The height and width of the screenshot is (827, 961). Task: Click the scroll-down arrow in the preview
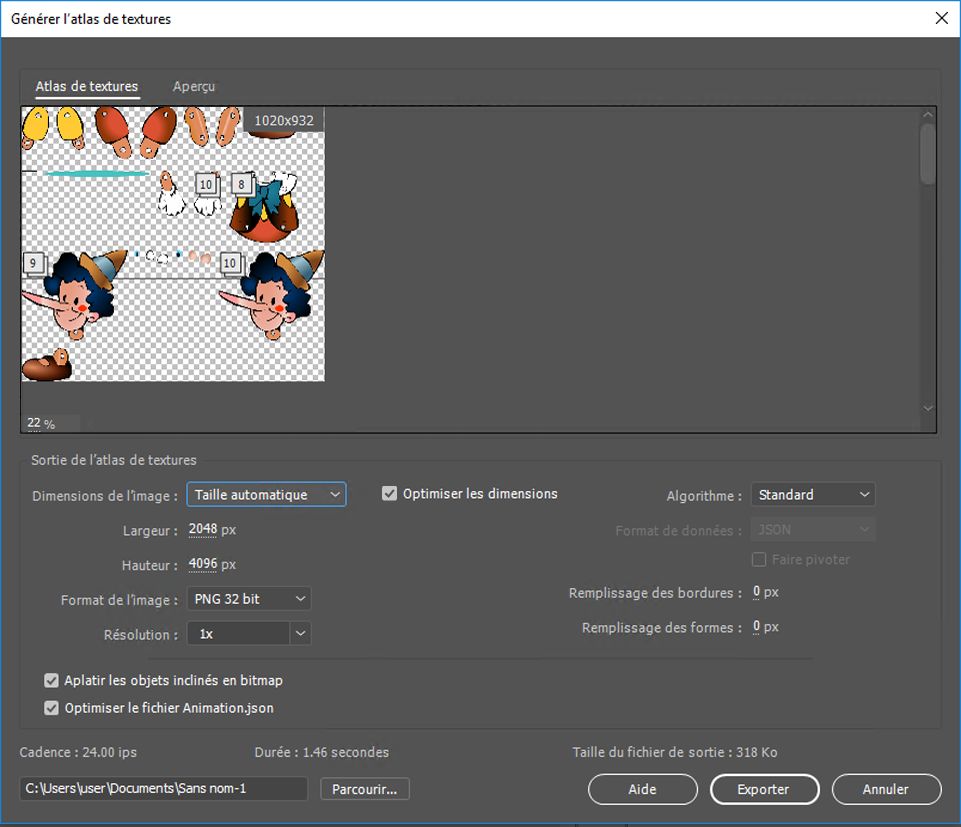(928, 408)
